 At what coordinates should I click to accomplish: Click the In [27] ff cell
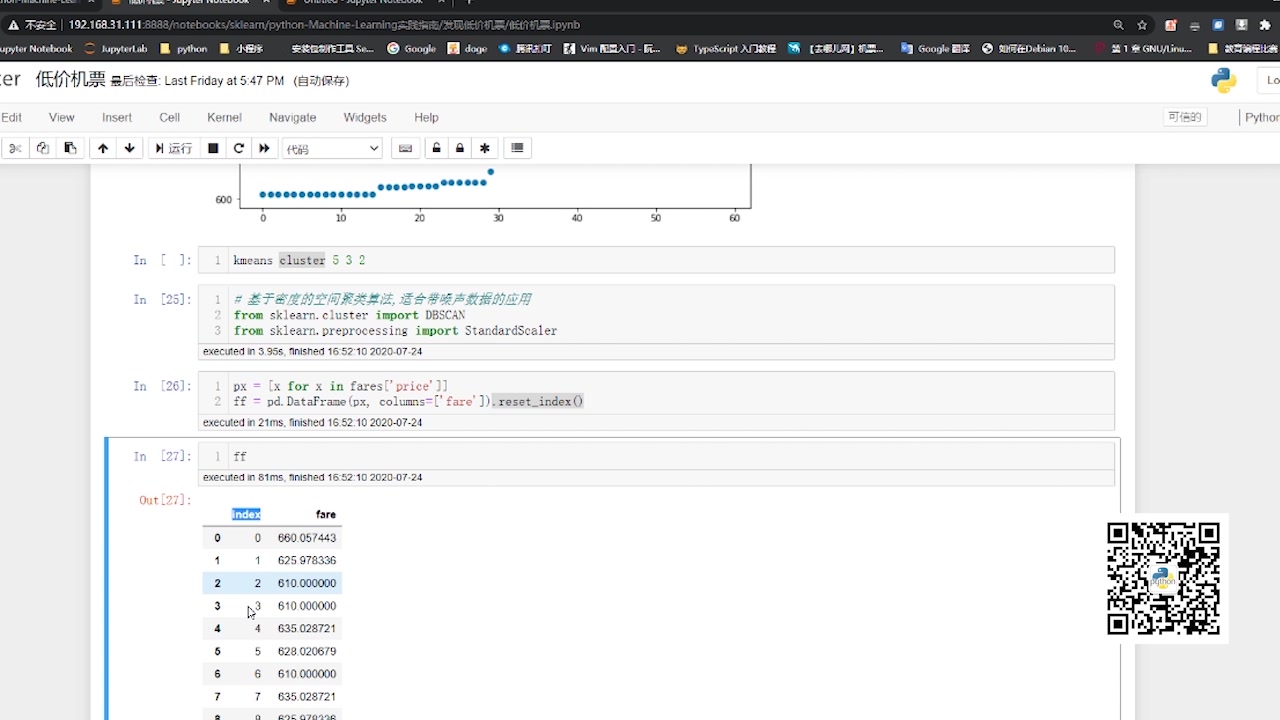pos(656,456)
